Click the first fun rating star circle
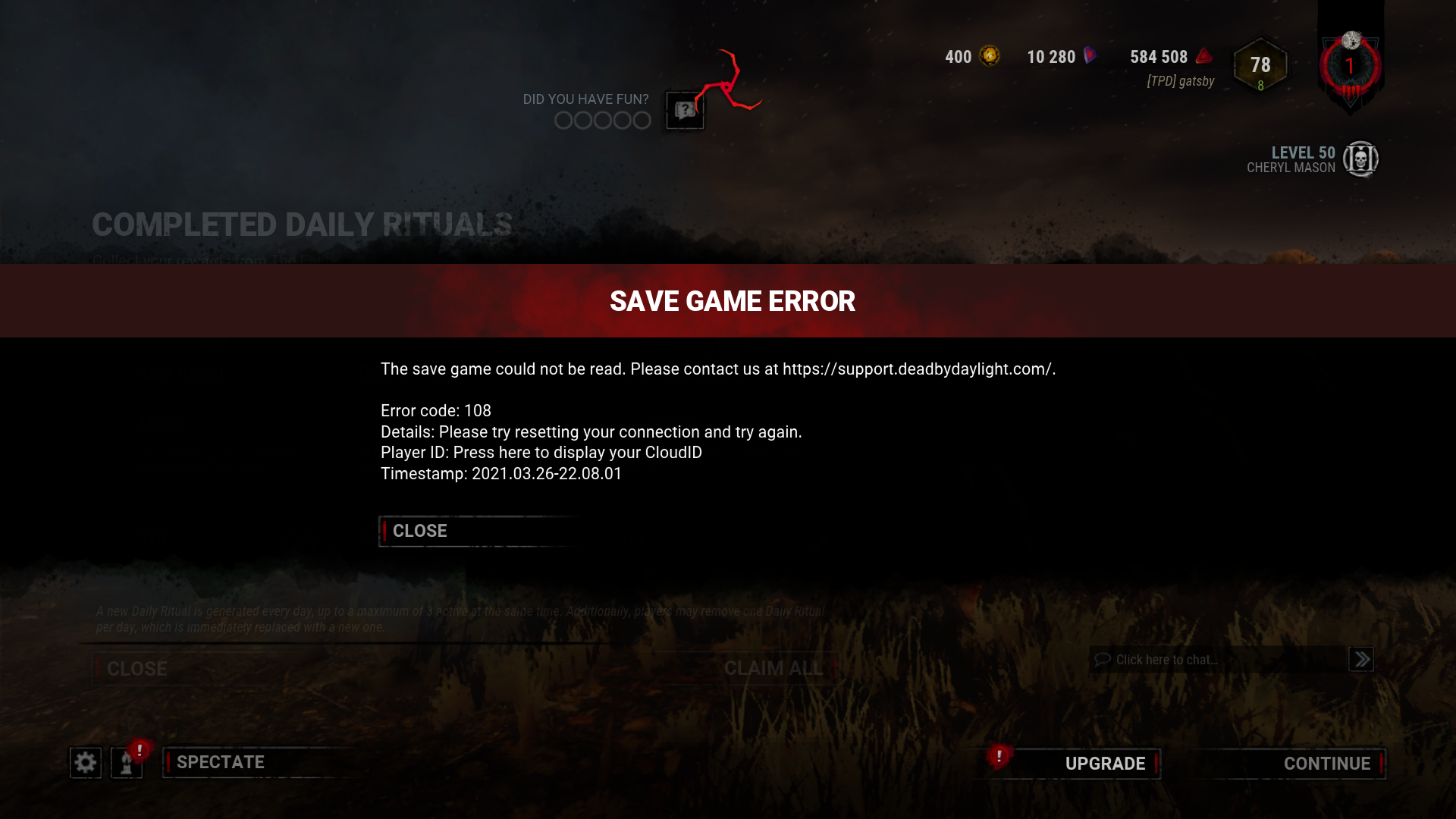This screenshot has height=819, width=1456. coord(563,120)
